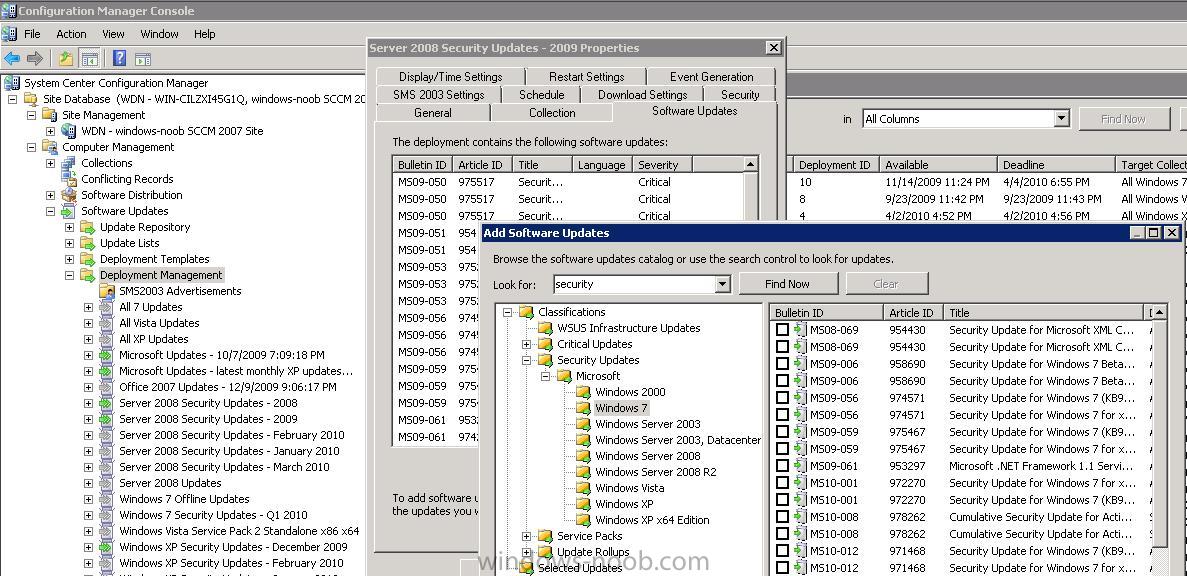
Task: Toggle the Show/Hide Console Tree toolbar icon
Action: [x=89, y=58]
